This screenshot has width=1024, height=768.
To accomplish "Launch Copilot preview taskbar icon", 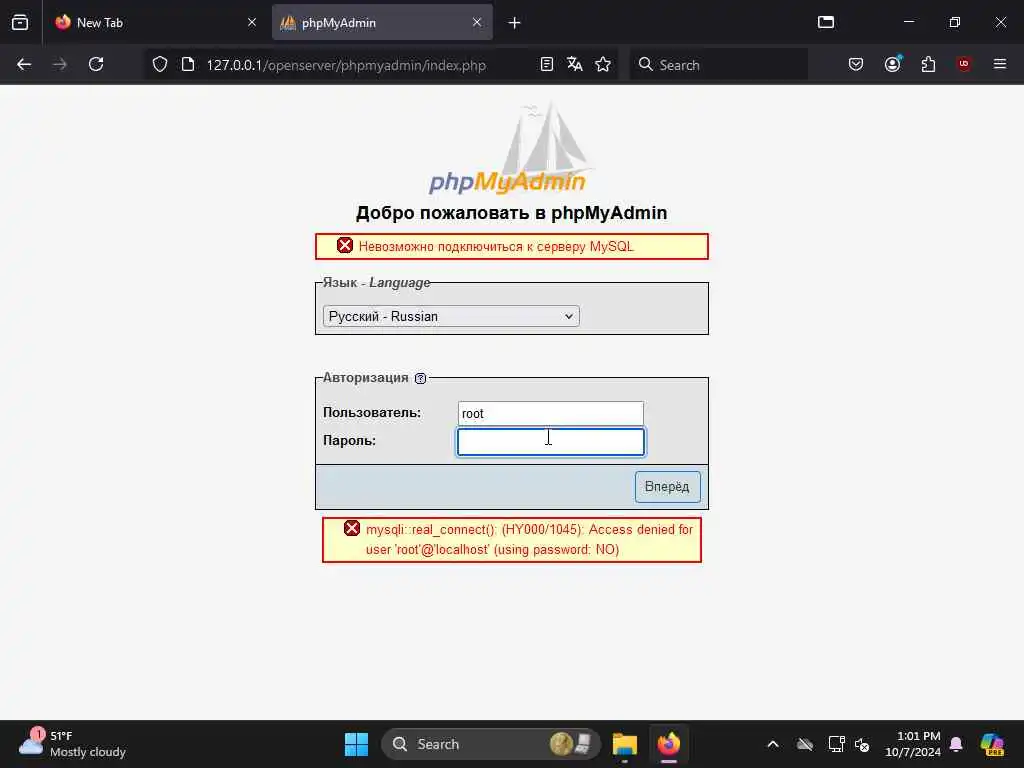I will tap(993, 744).
